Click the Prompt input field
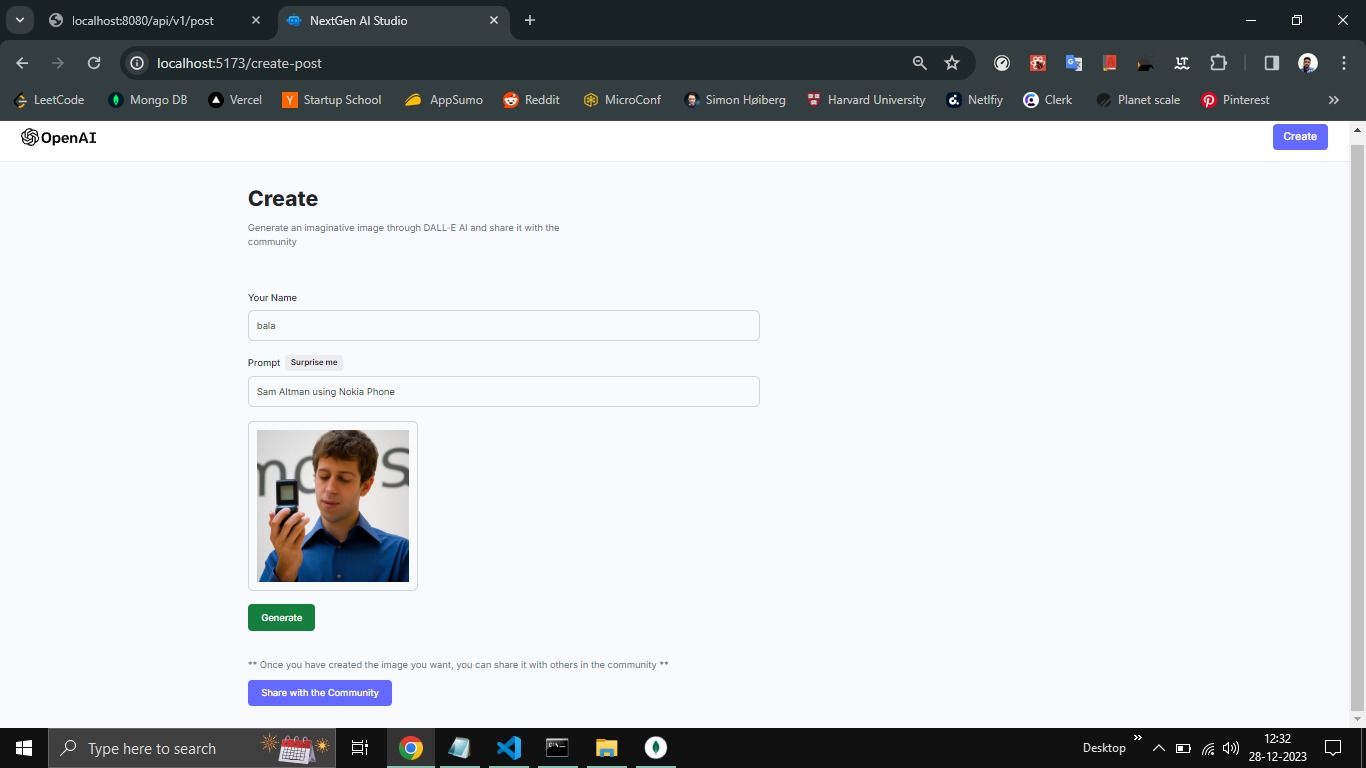The height and width of the screenshot is (768, 1366). click(x=503, y=391)
